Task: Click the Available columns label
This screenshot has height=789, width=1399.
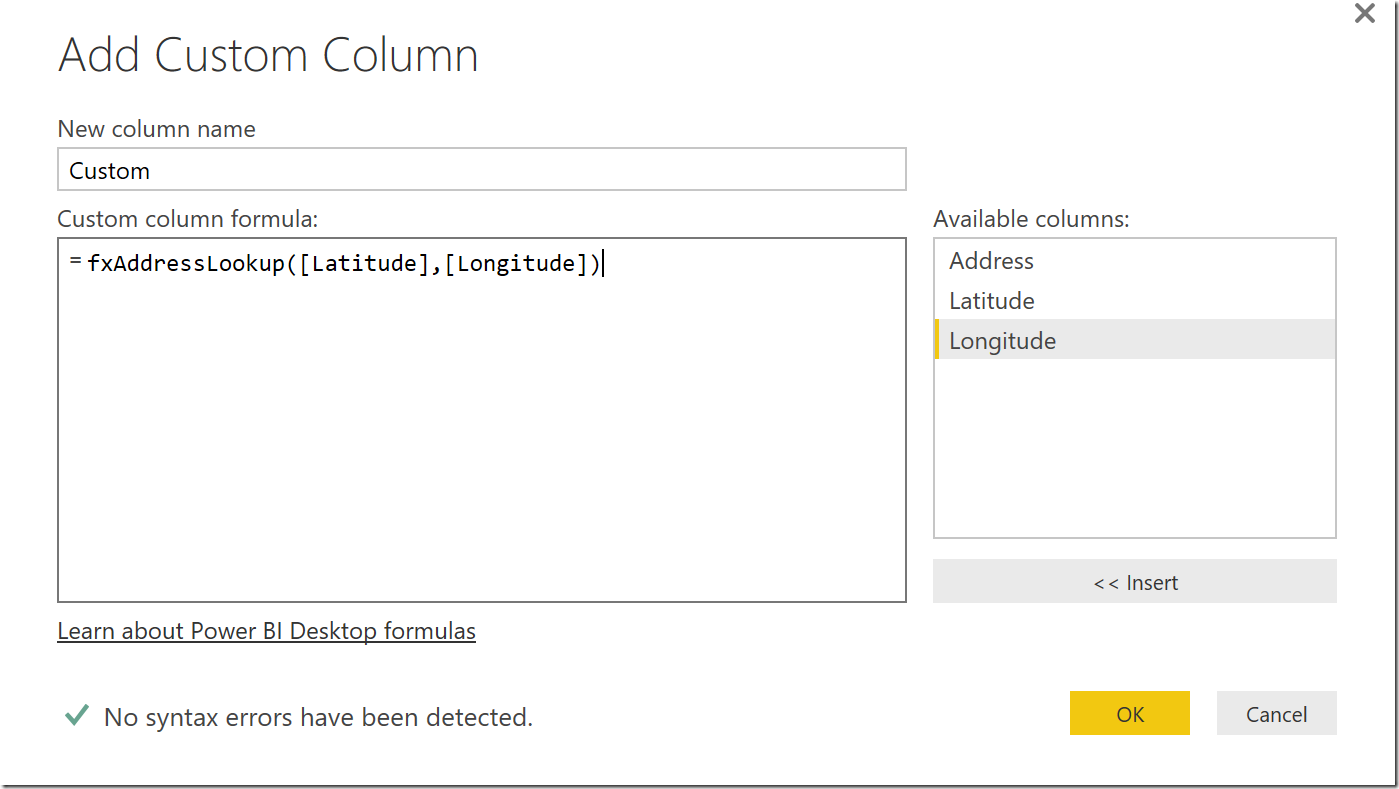Action: coord(1031,219)
